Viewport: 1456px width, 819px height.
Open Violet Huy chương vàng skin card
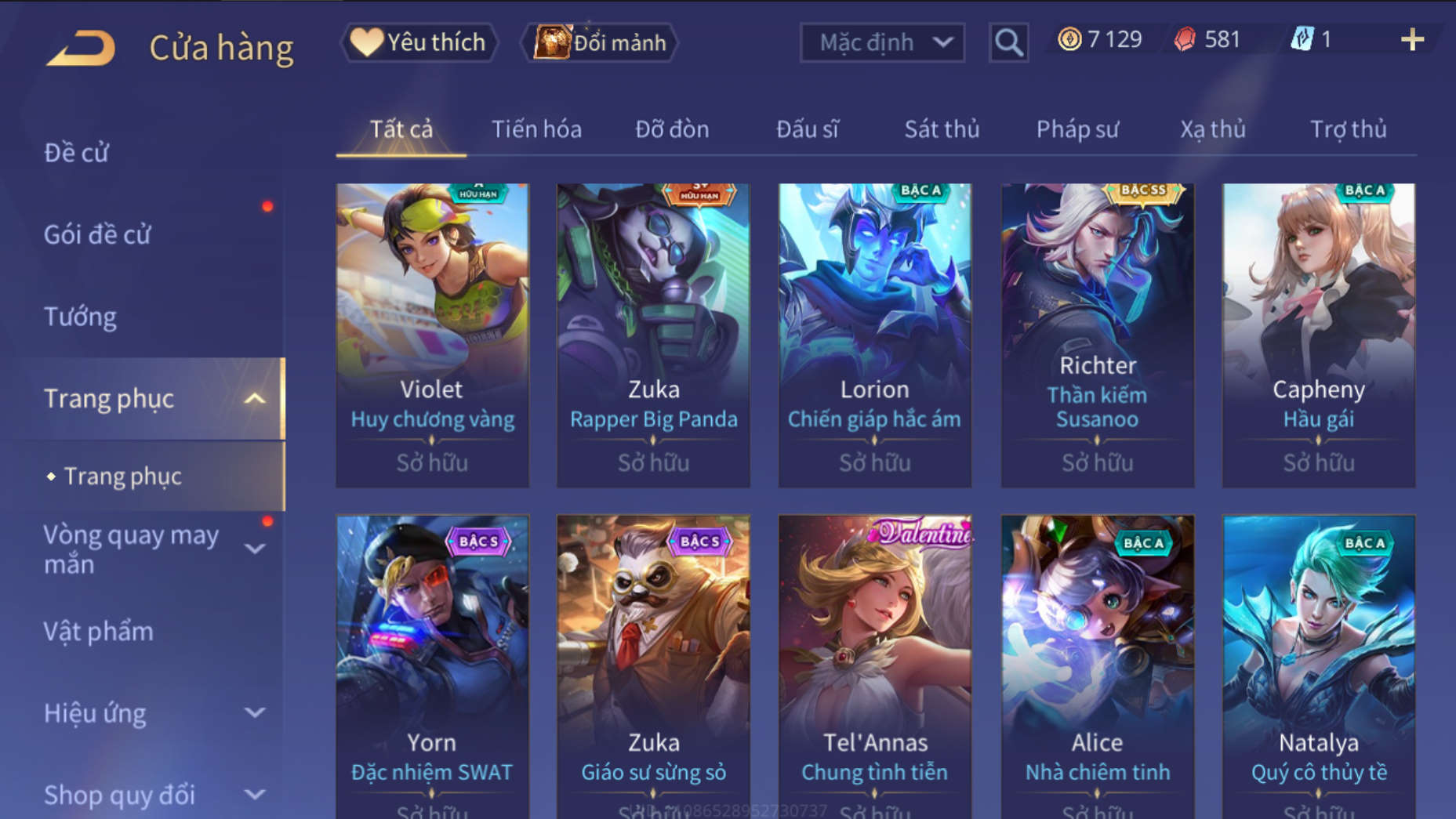[x=432, y=335]
